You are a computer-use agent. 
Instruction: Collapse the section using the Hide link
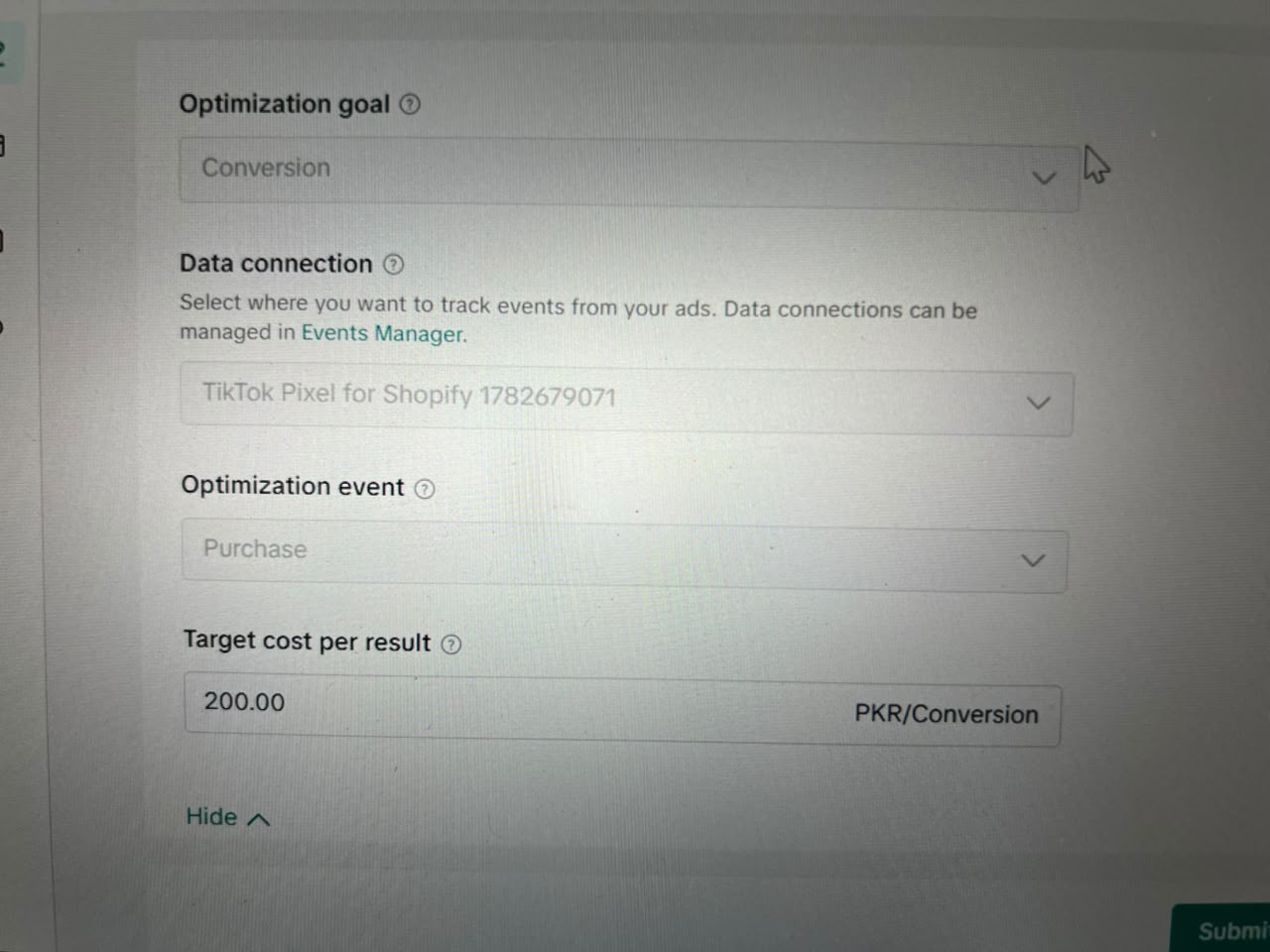coord(228,817)
